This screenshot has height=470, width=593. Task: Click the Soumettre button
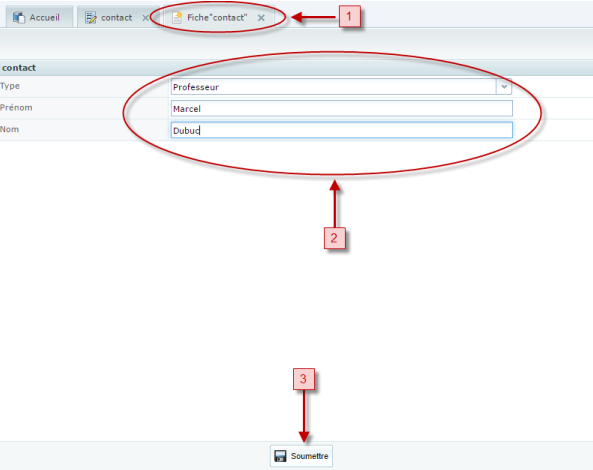(301, 456)
